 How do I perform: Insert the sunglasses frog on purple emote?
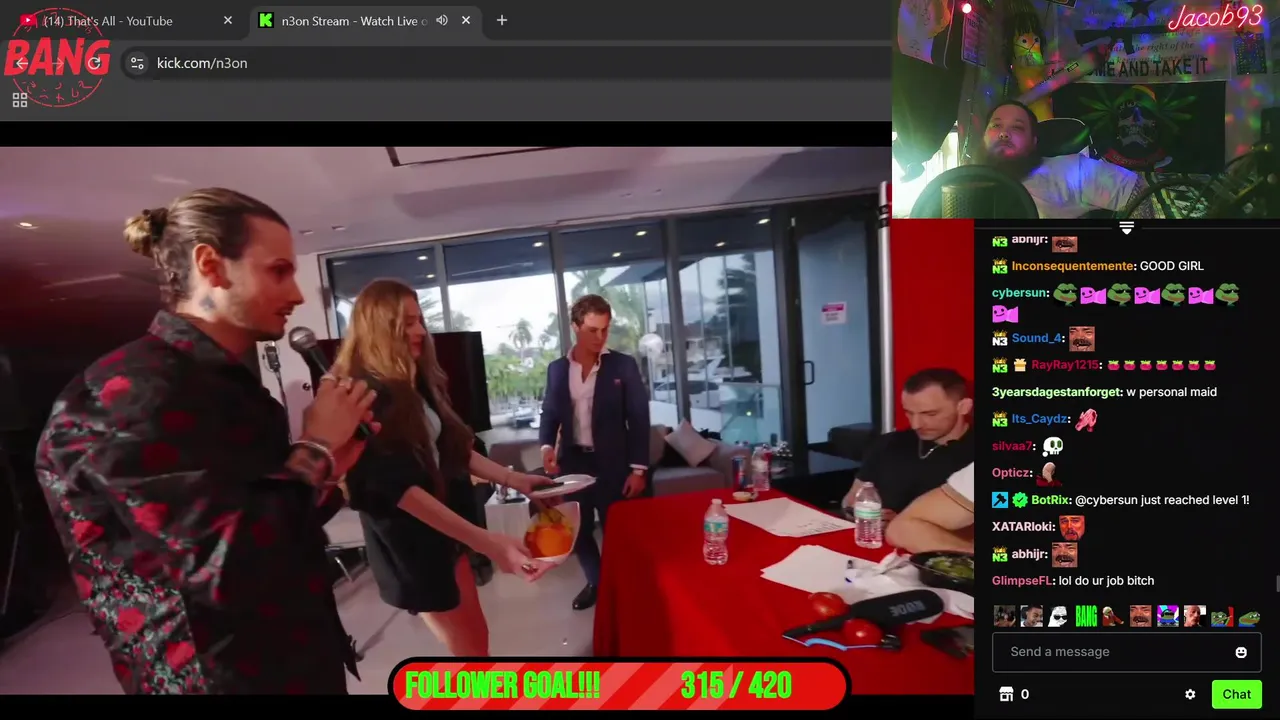coord(1167,616)
